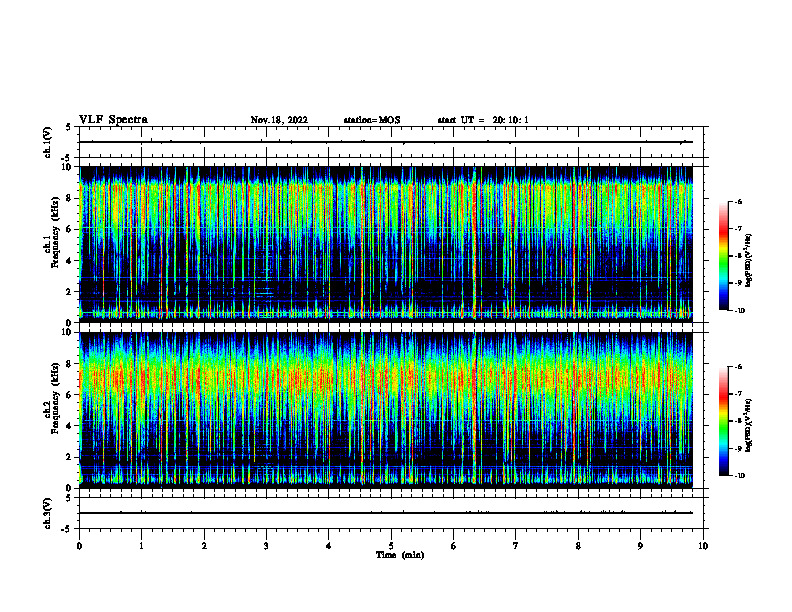
Task: Click the "-10" label on ch.2 colorbar
Action: click(x=739, y=476)
